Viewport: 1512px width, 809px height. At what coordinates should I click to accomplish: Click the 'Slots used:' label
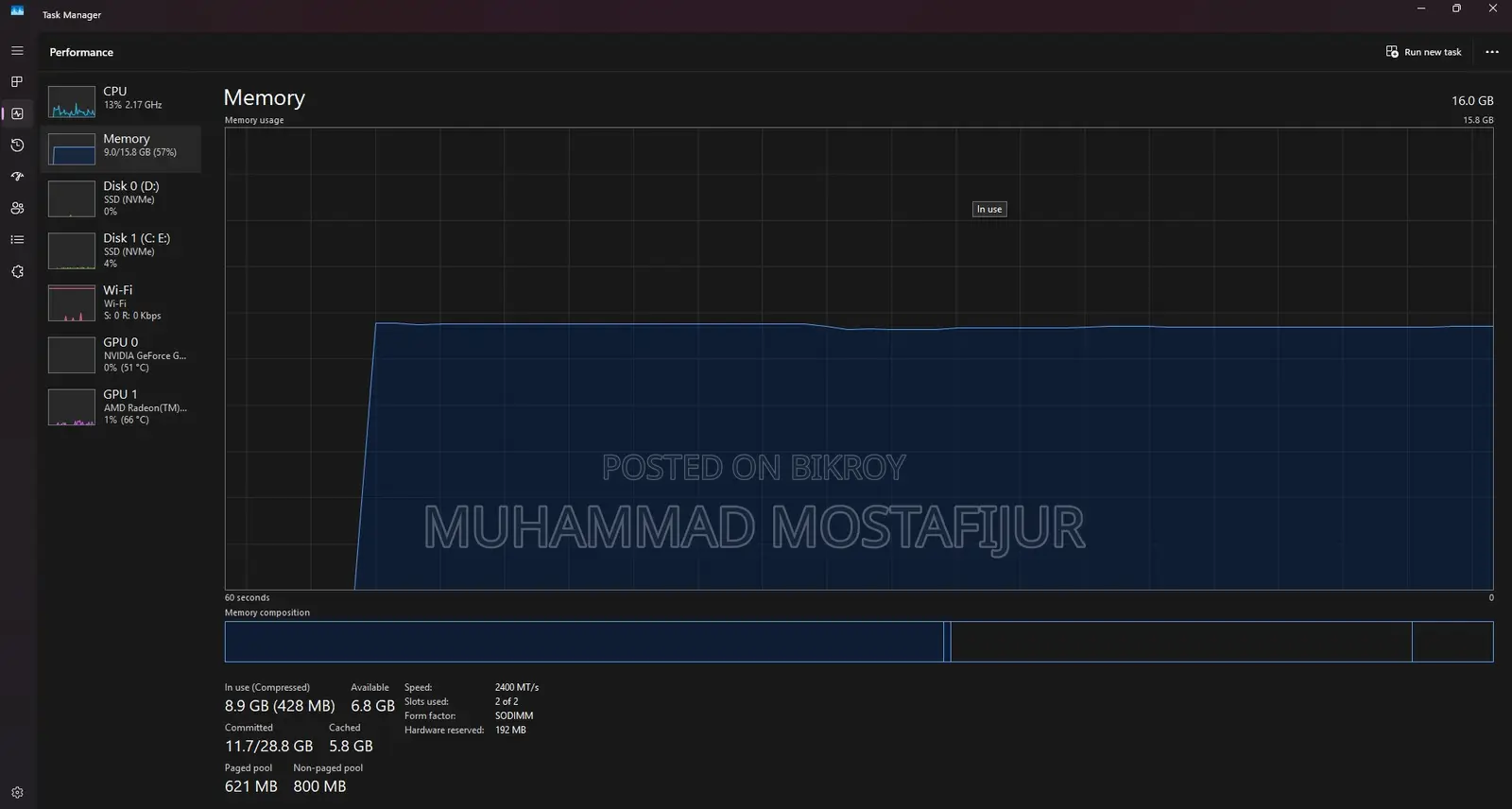pyautogui.click(x=427, y=701)
